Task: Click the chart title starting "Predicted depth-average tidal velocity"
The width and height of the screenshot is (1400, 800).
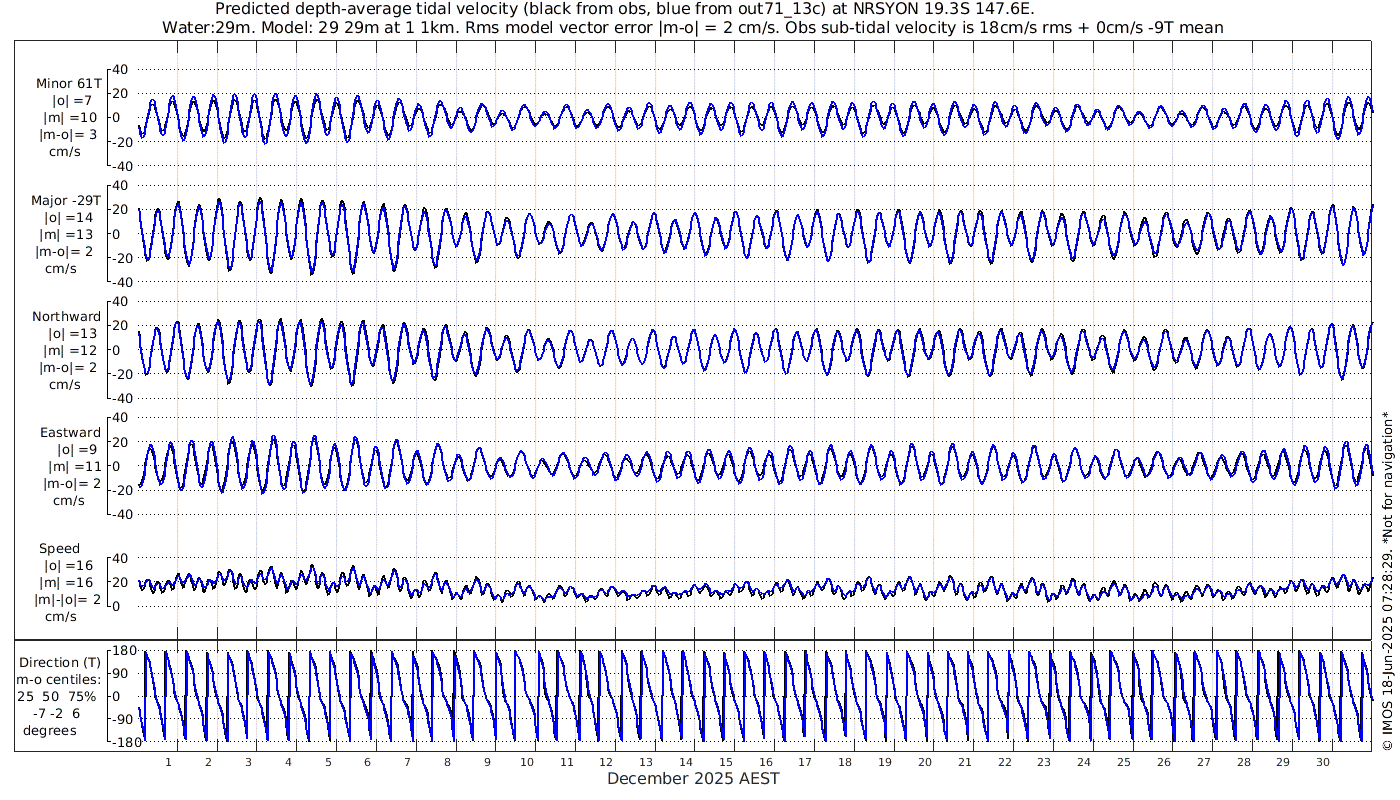Action: (624, 9)
